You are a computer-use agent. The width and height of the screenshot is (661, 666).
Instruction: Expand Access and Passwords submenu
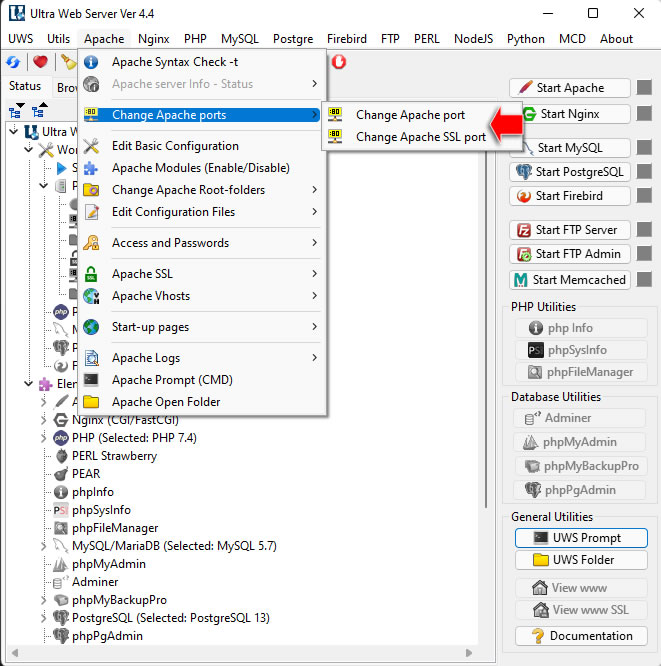[202, 243]
